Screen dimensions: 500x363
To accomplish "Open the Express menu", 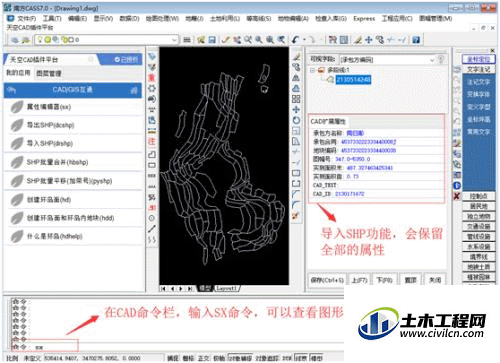I will pos(364,19).
